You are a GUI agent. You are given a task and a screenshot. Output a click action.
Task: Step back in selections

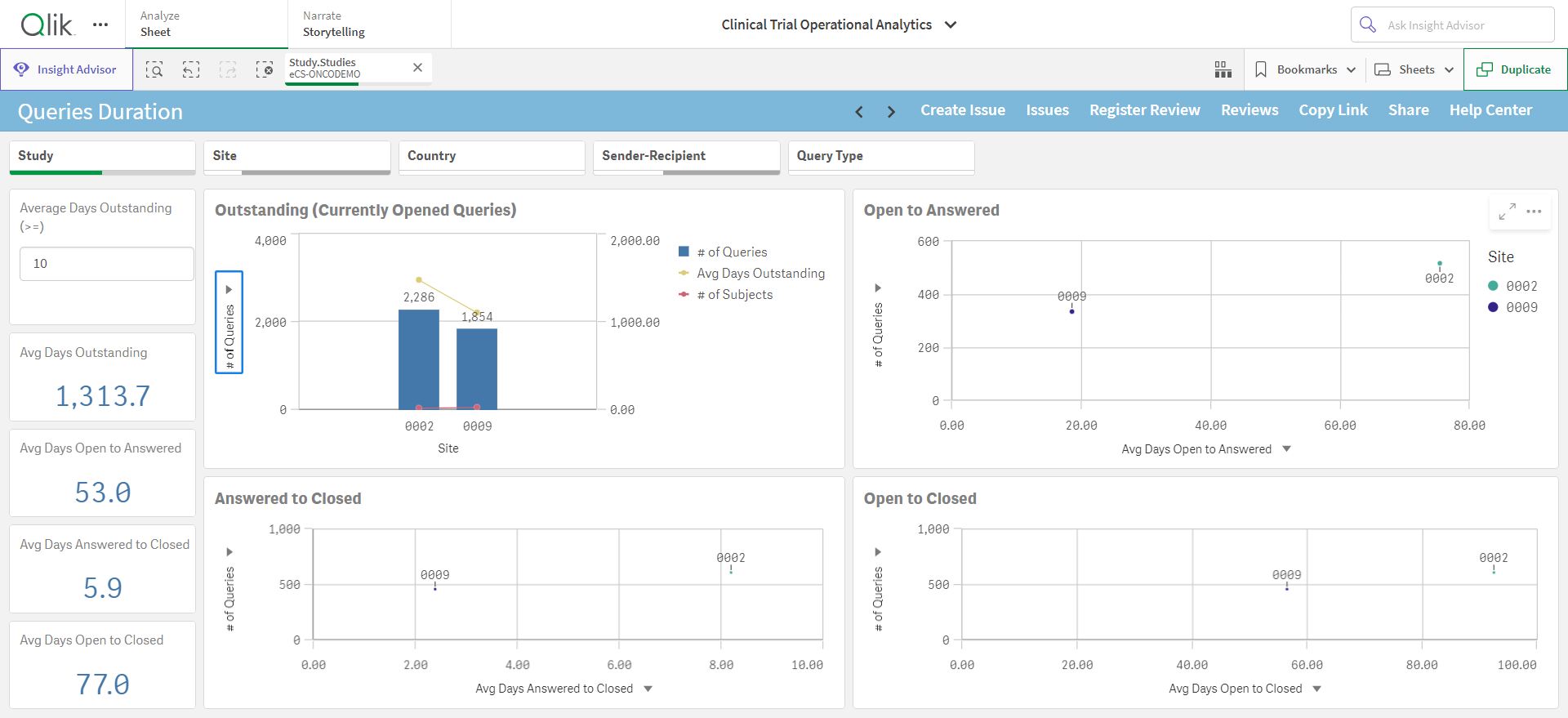click(x=191, y=69)
